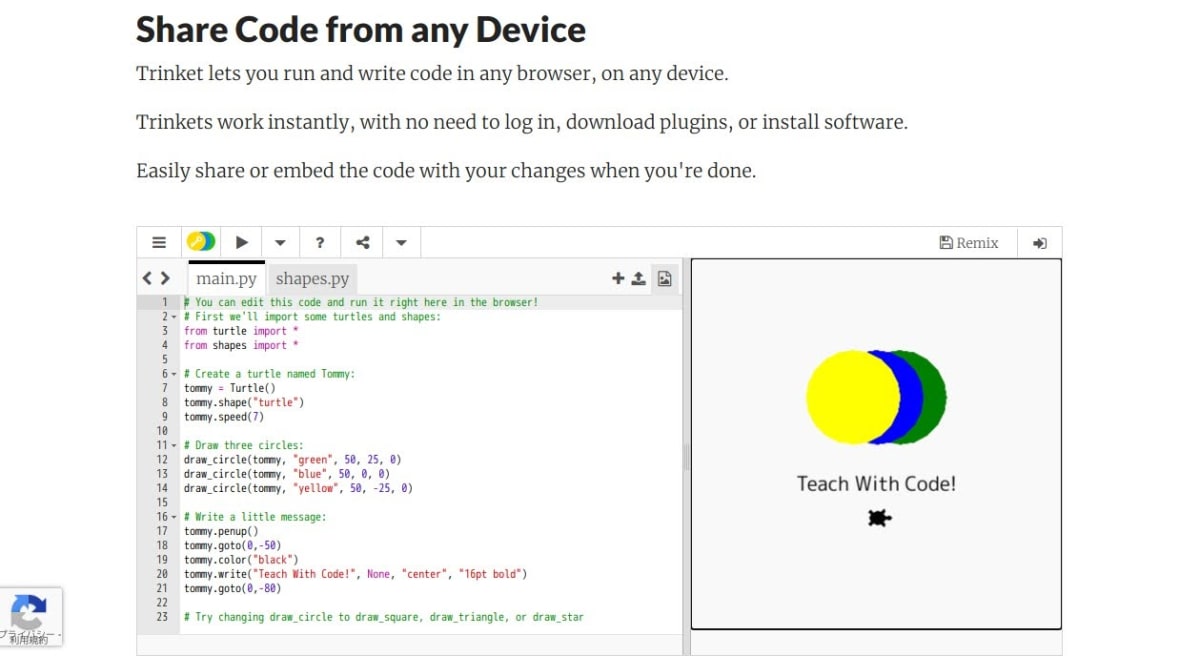Click the reCAPTCHA badge
This screenshot has width=1200, height=656.
(30, 616)
